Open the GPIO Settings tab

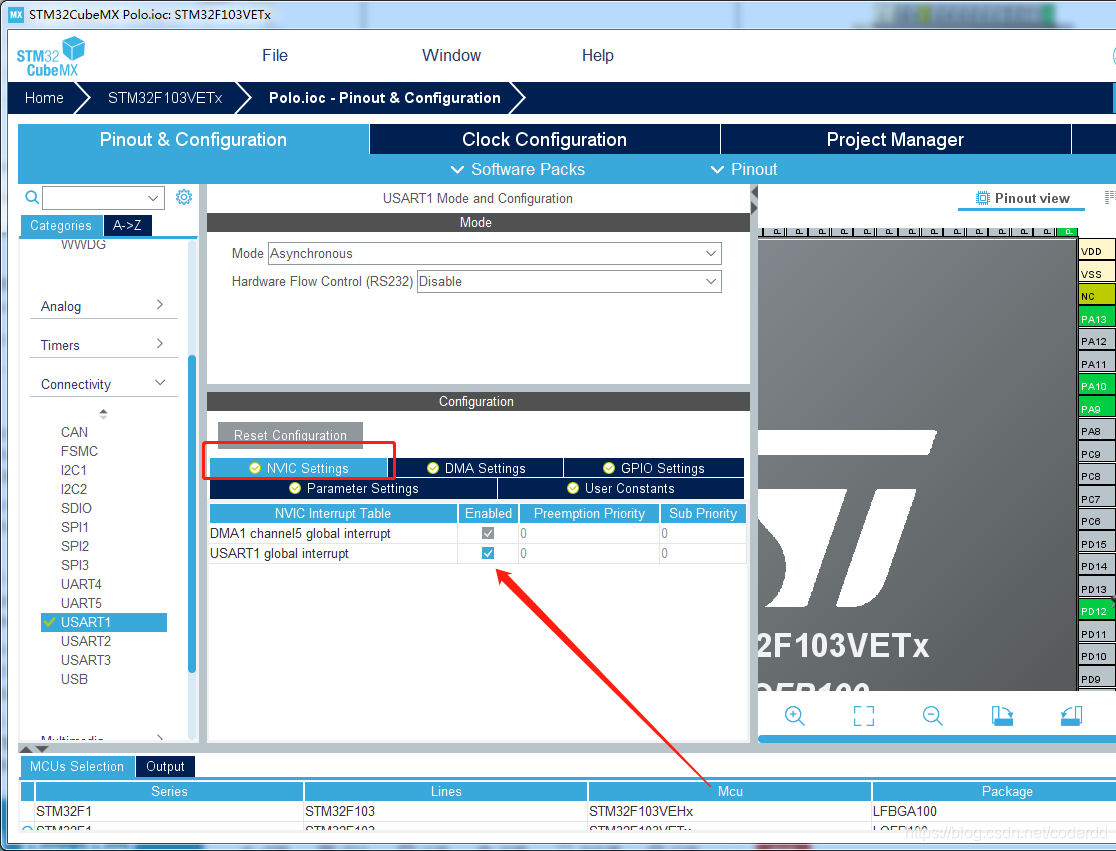[654, 468]
